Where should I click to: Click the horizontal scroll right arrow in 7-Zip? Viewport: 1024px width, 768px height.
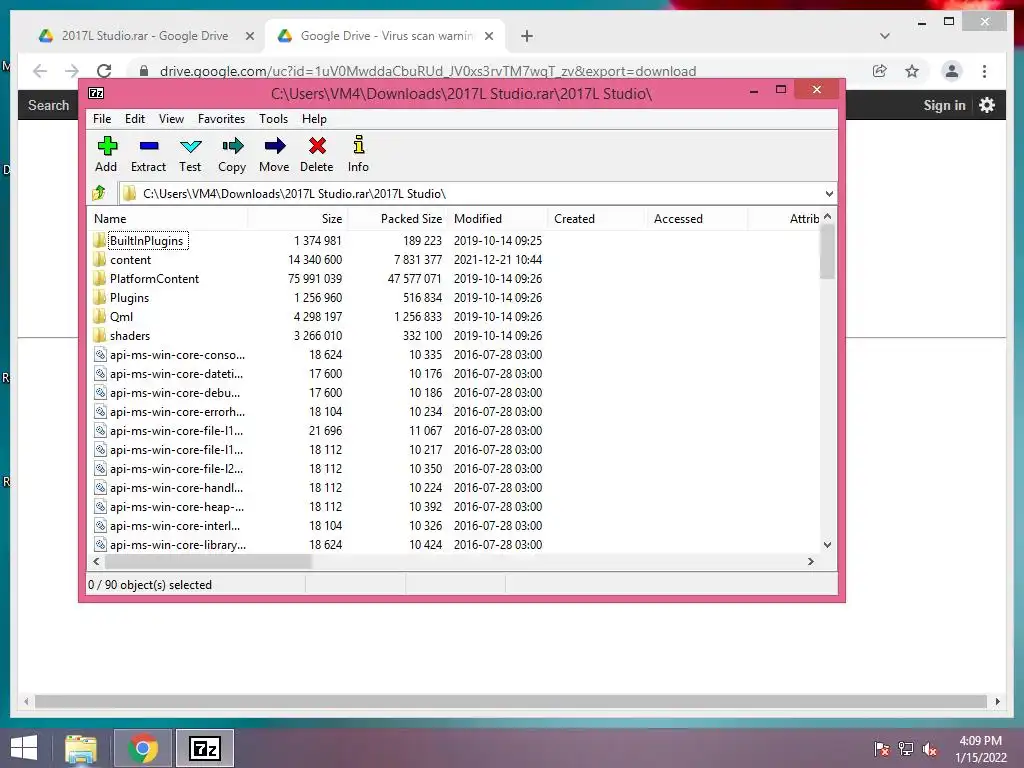point(811,561)
